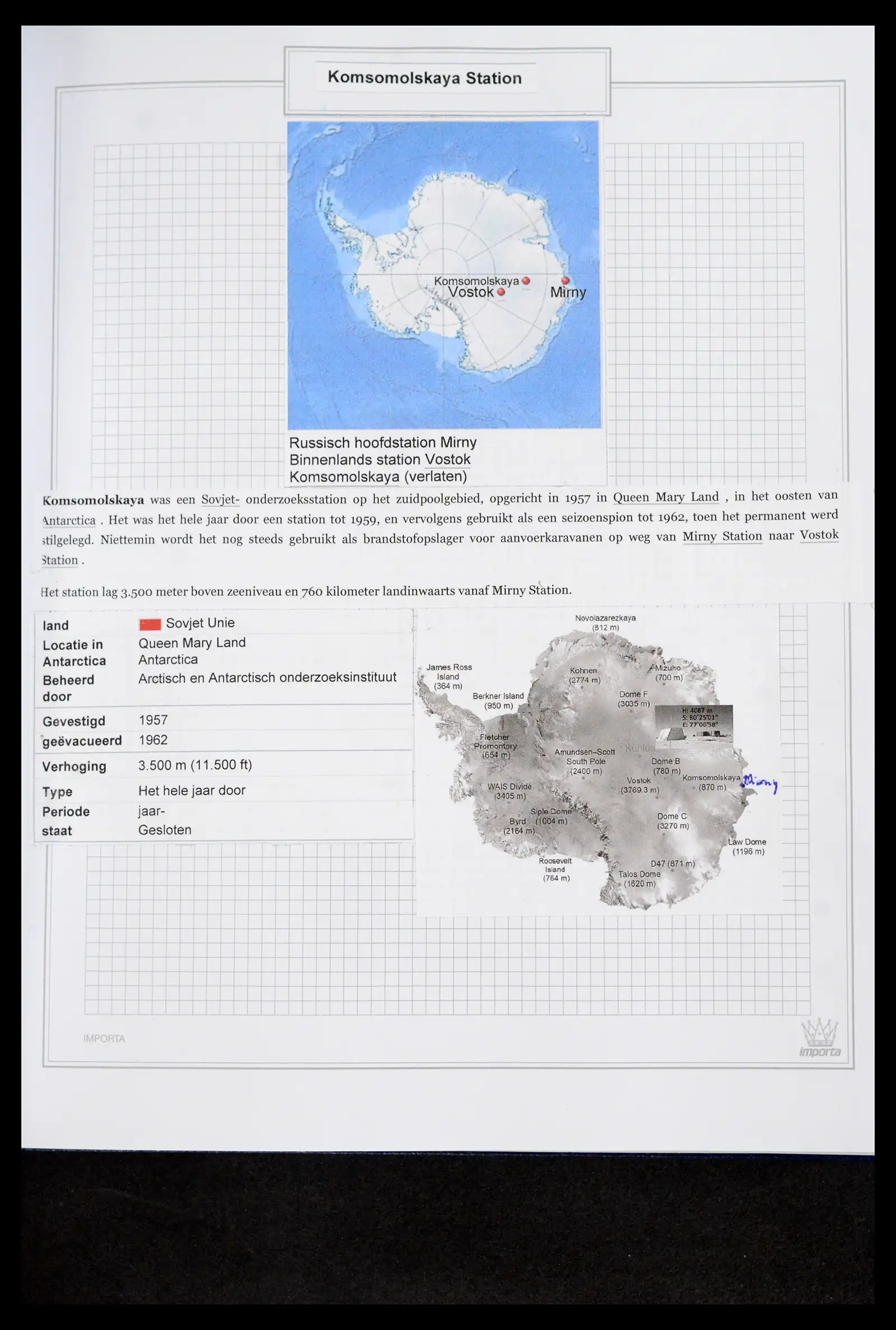Screen dimensions: 896x1330
Task: Click the red Soviet flag beside Sovjet Unie
Action: (x=150, y=624)
